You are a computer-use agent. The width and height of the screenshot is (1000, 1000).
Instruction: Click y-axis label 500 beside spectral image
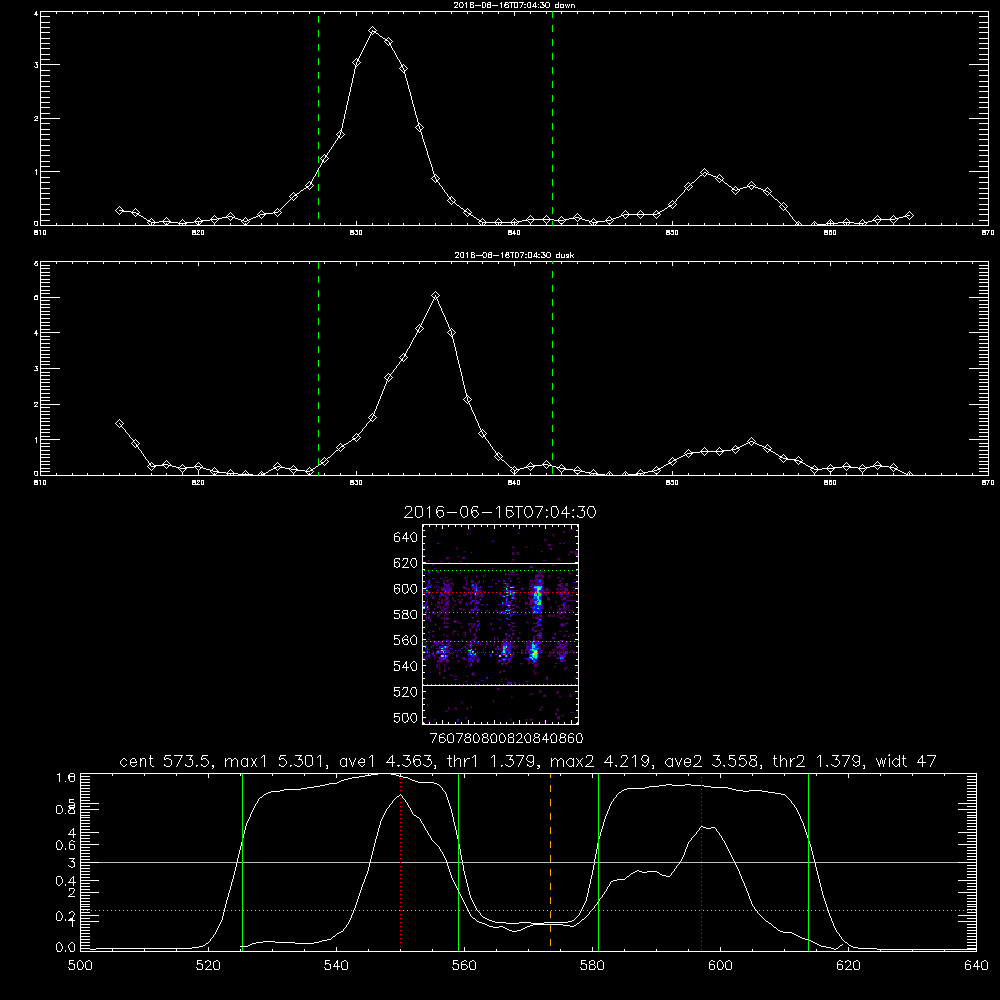[x=405, y=717]
